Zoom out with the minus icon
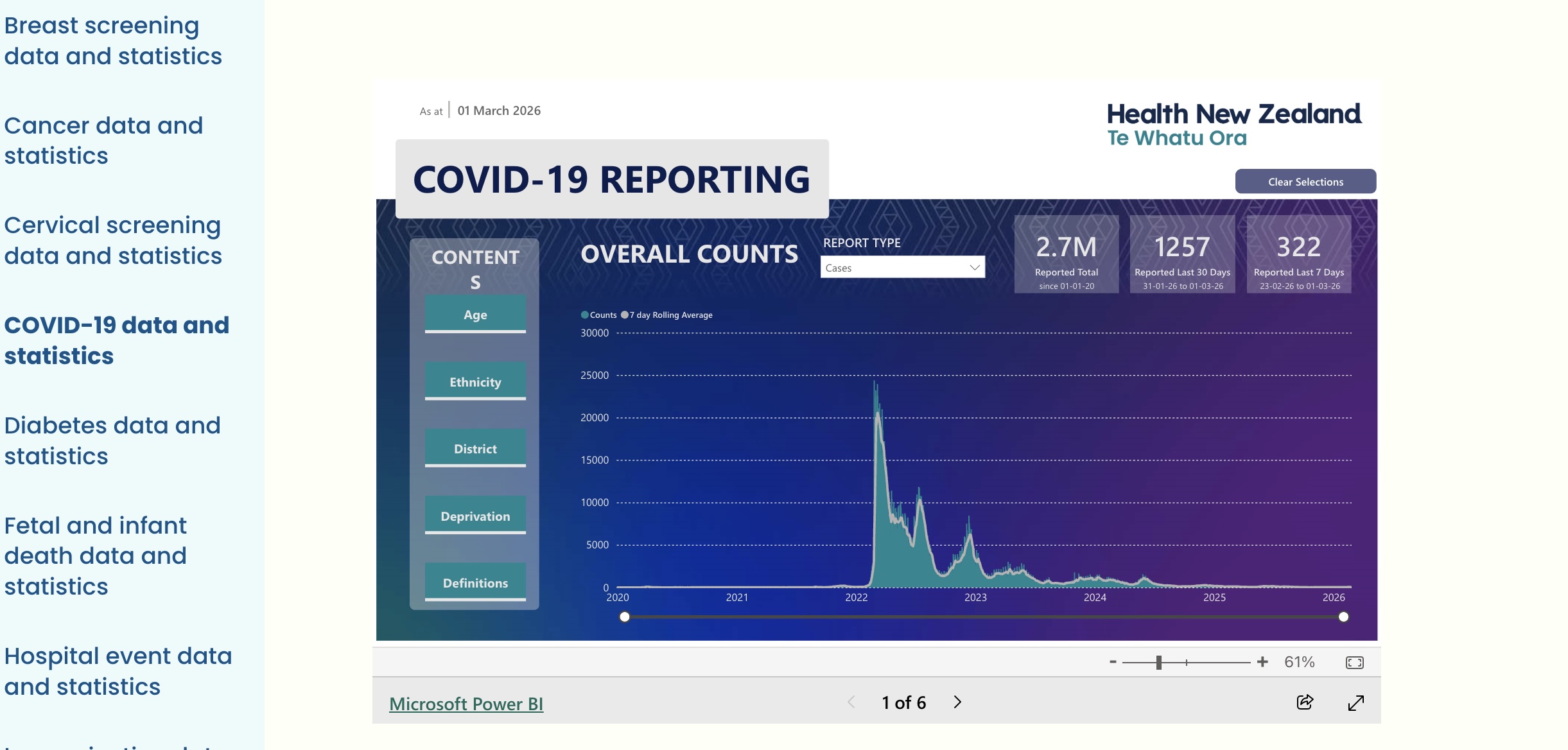Image resolution: width=1568 pixels, height=750 pixels. [x=1113, y=661]
